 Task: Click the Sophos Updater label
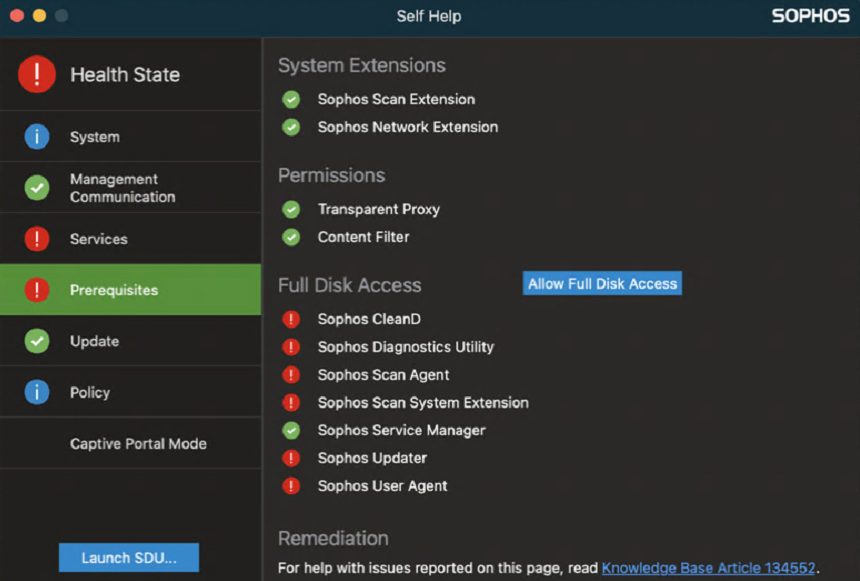tap(372, 459)
